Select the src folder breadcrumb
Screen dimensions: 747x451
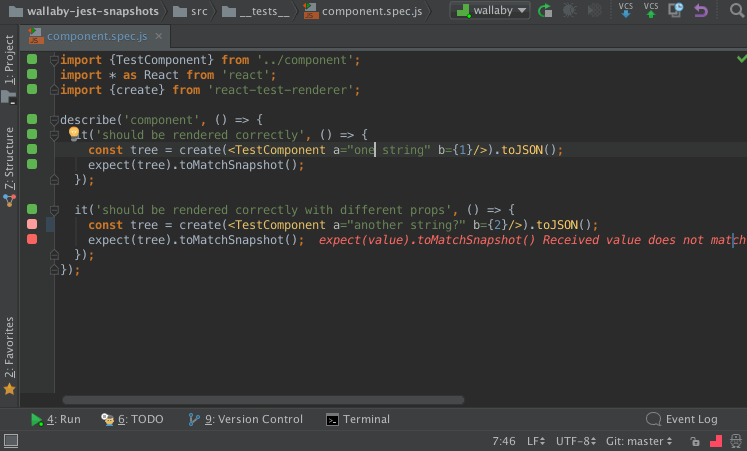point(190,11)
